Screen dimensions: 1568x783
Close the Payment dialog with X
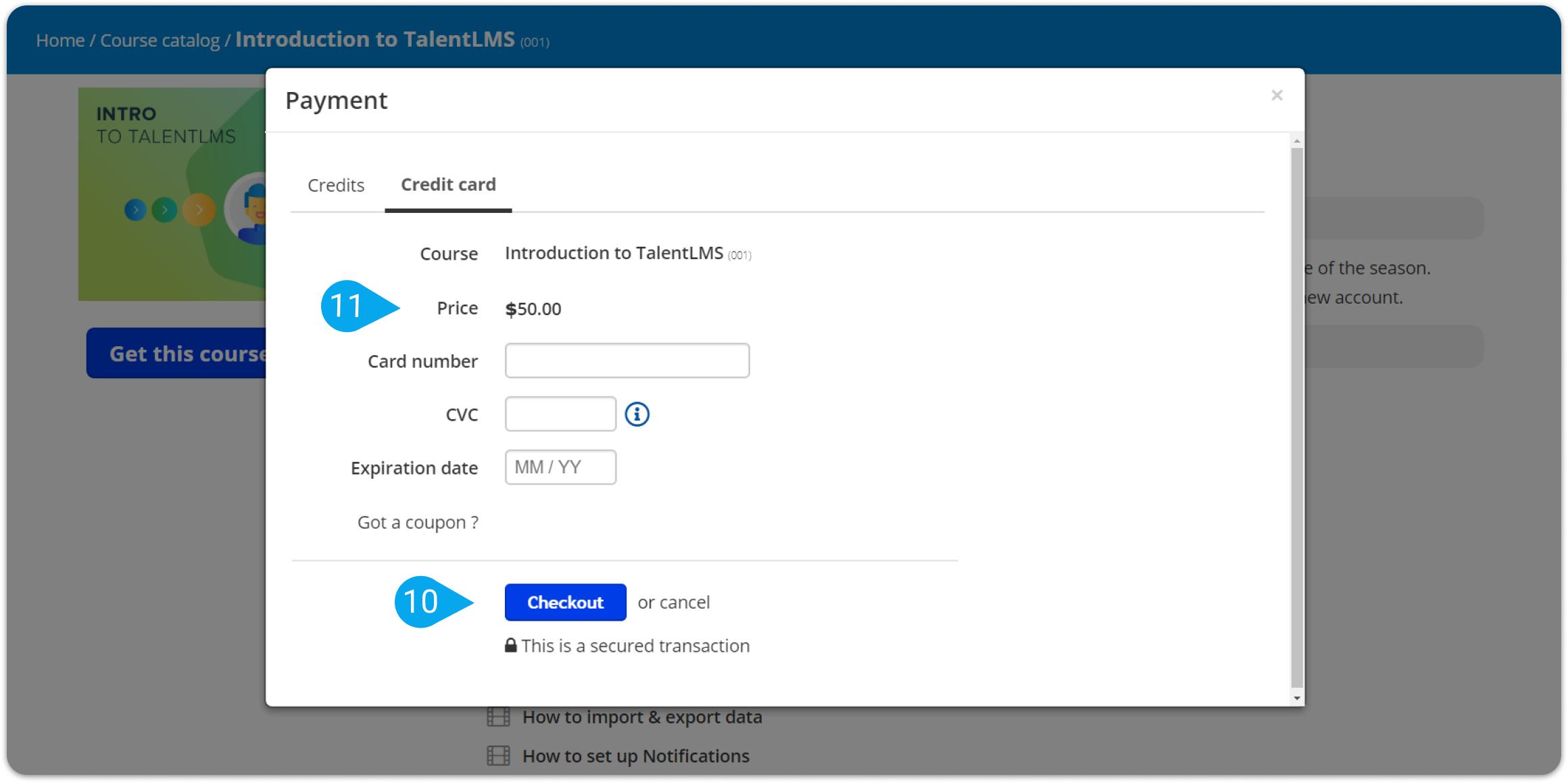coord(1276,95)
